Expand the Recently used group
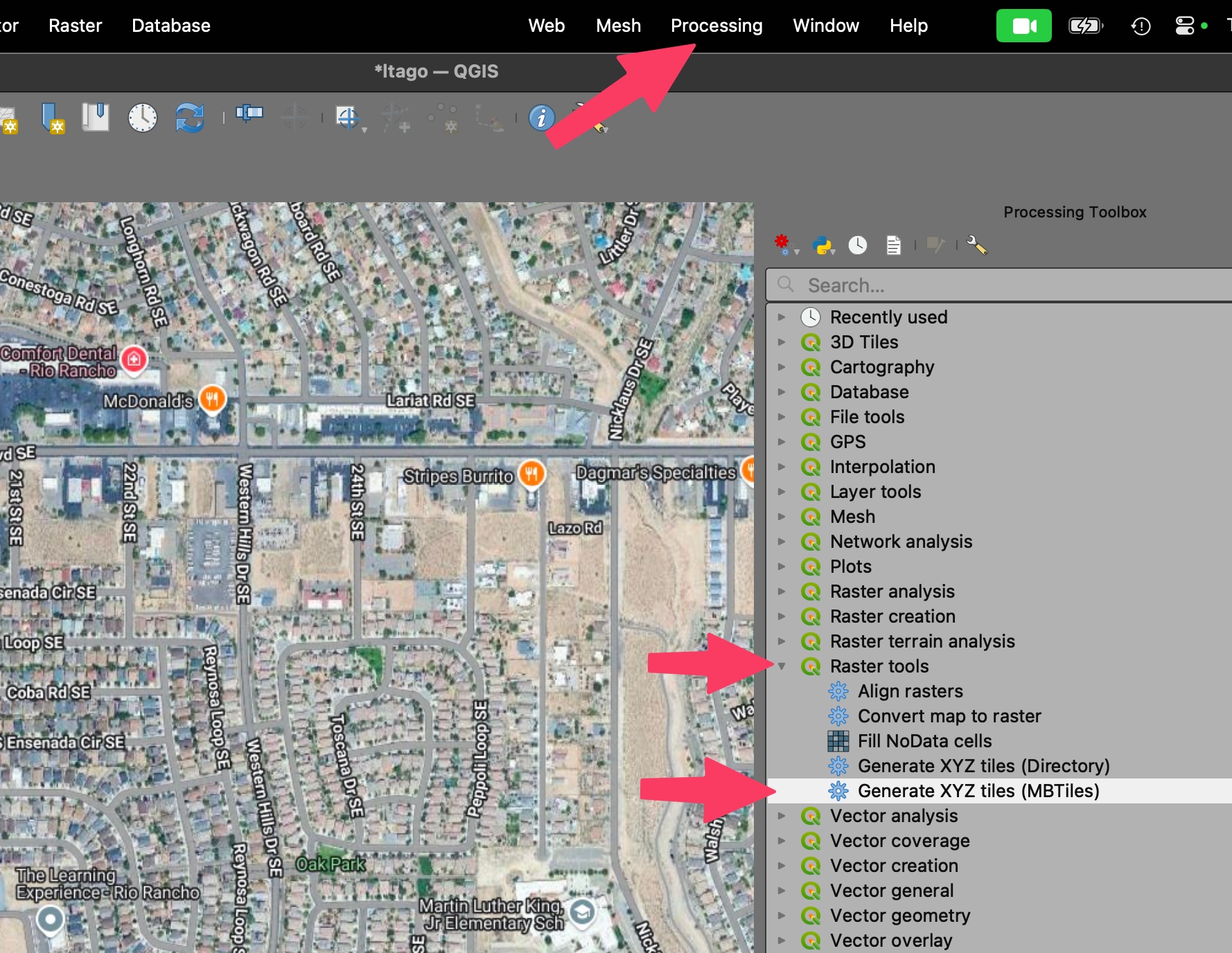 pyautogui.click(x=782, y=317)
